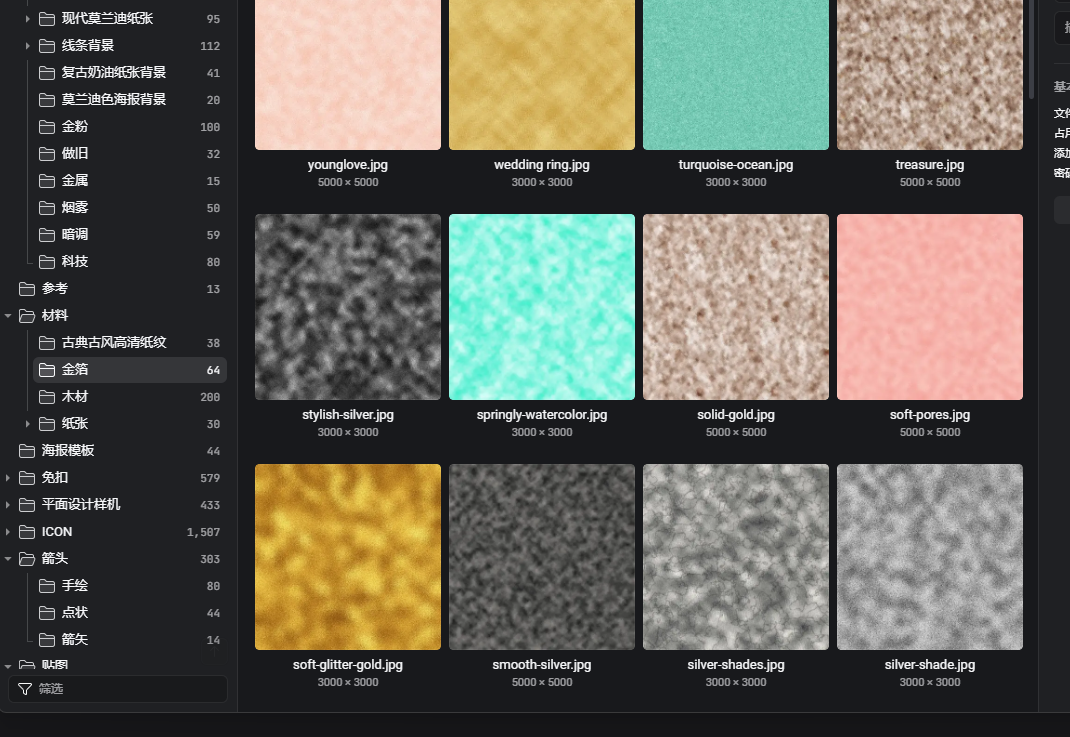Screen dimensions: 1070x737
Task: Pick the treasure.jpg speckled thumbnail
Action: [930, 74]
